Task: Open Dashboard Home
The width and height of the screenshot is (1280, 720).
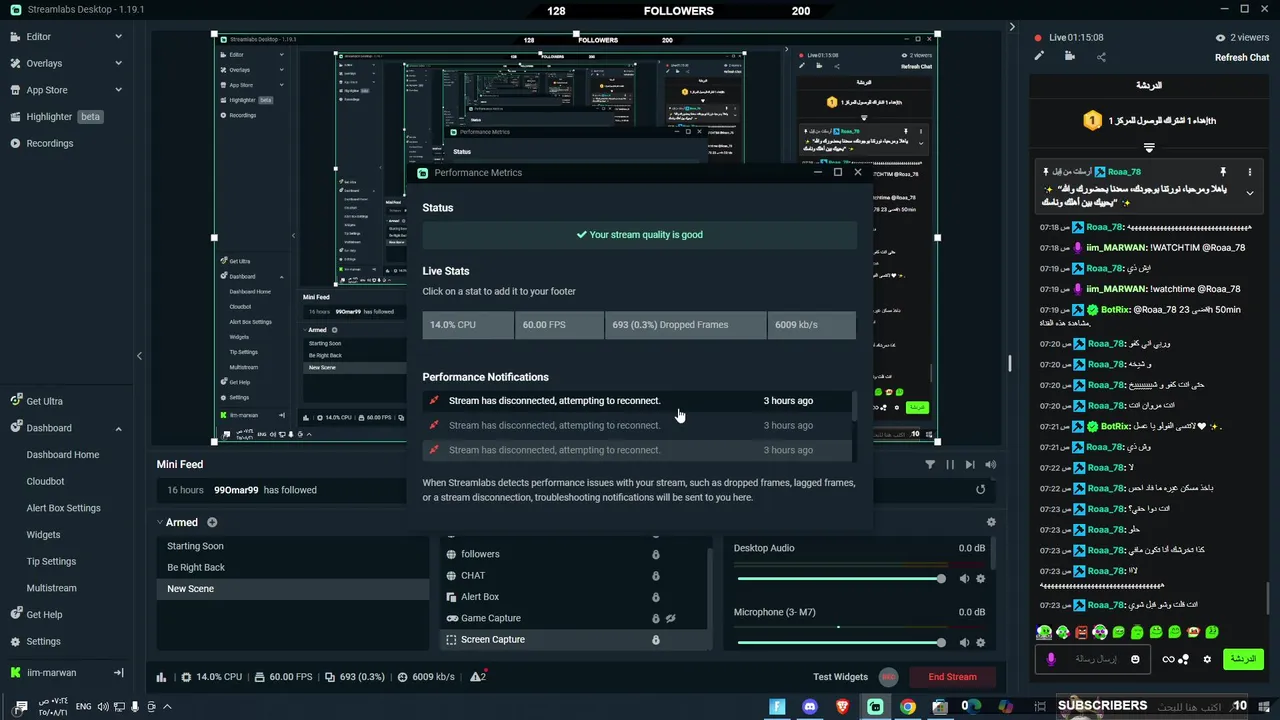Action: click(63, 454)
